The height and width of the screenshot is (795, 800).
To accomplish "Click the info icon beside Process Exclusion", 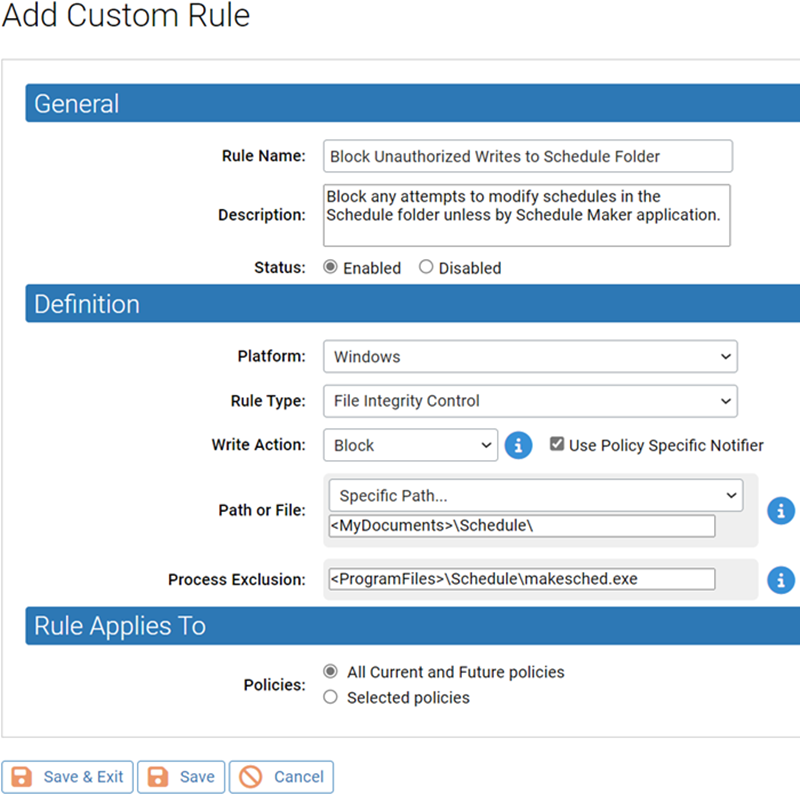I will [781, 580].
